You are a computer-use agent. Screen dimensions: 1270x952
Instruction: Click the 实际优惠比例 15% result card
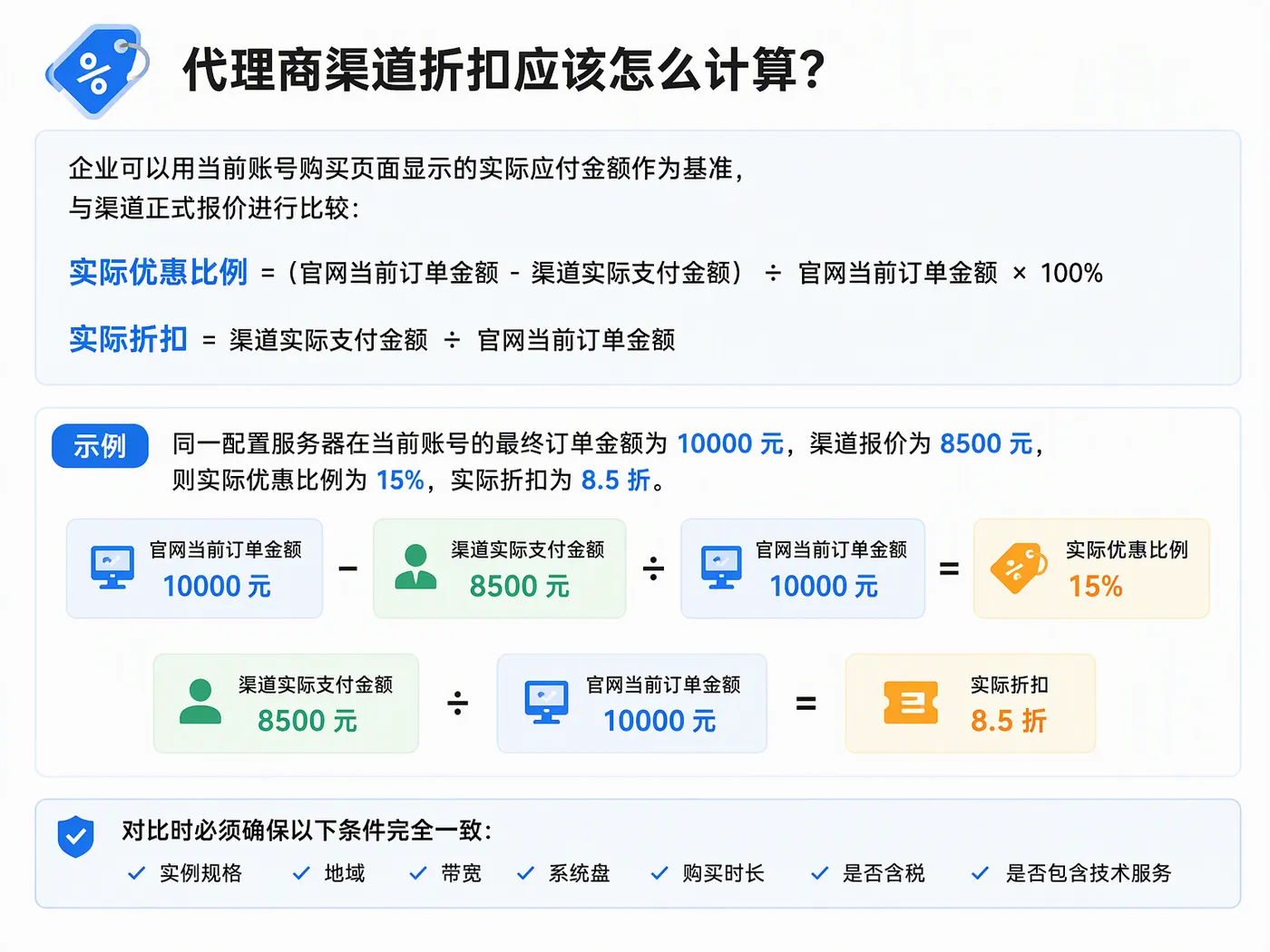(x=1091, y=568)
